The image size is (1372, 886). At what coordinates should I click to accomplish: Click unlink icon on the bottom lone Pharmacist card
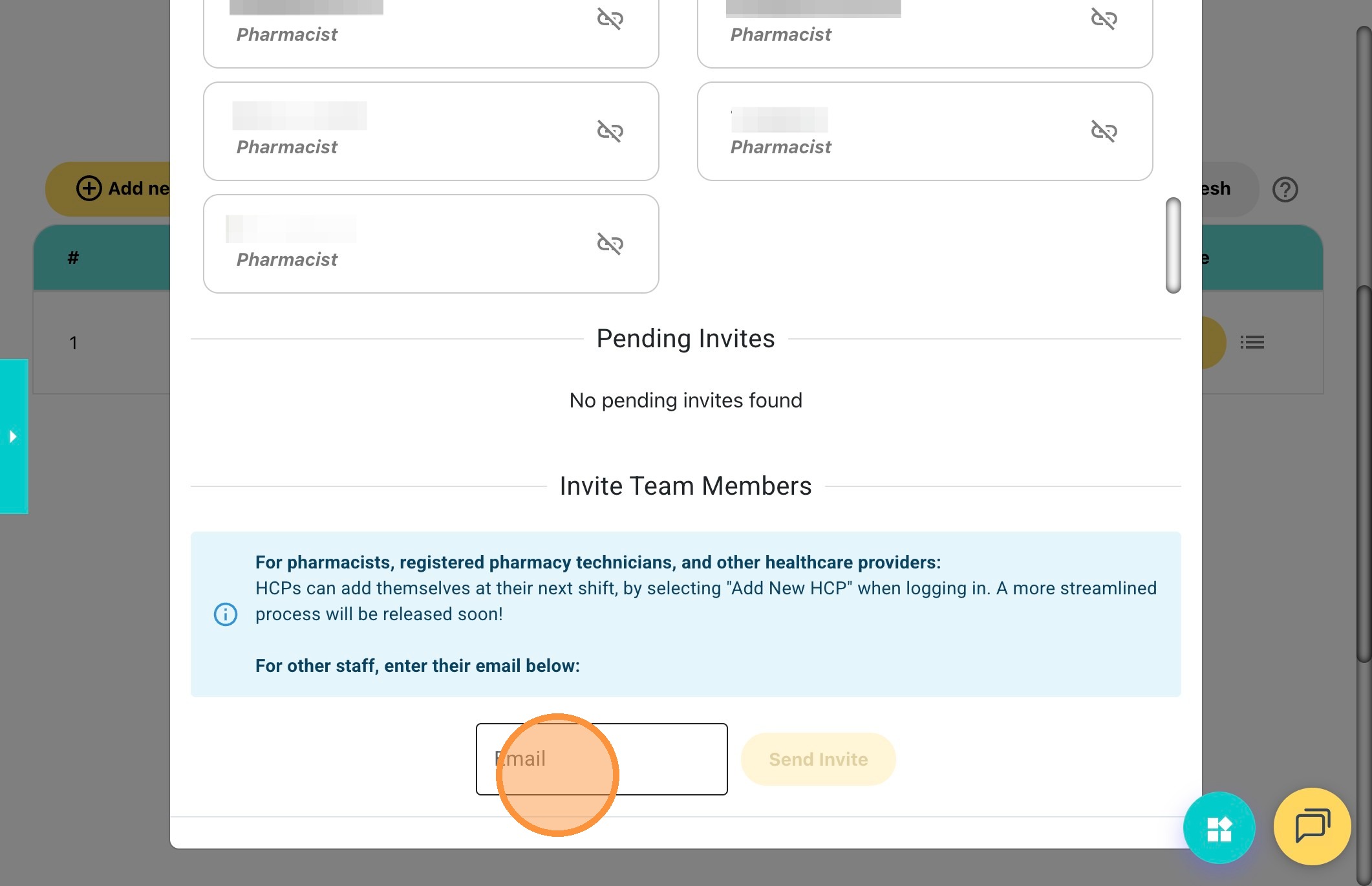click(x=610, y=244)
